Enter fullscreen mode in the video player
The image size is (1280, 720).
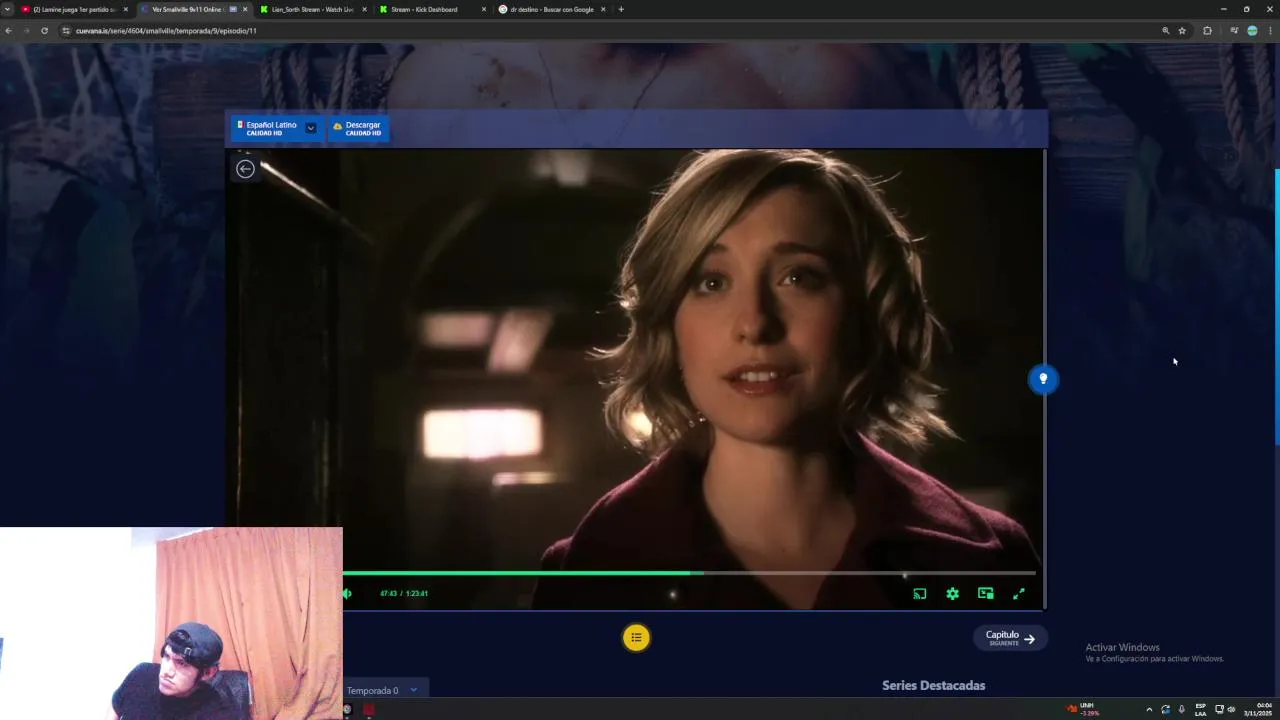(1019, 594)
